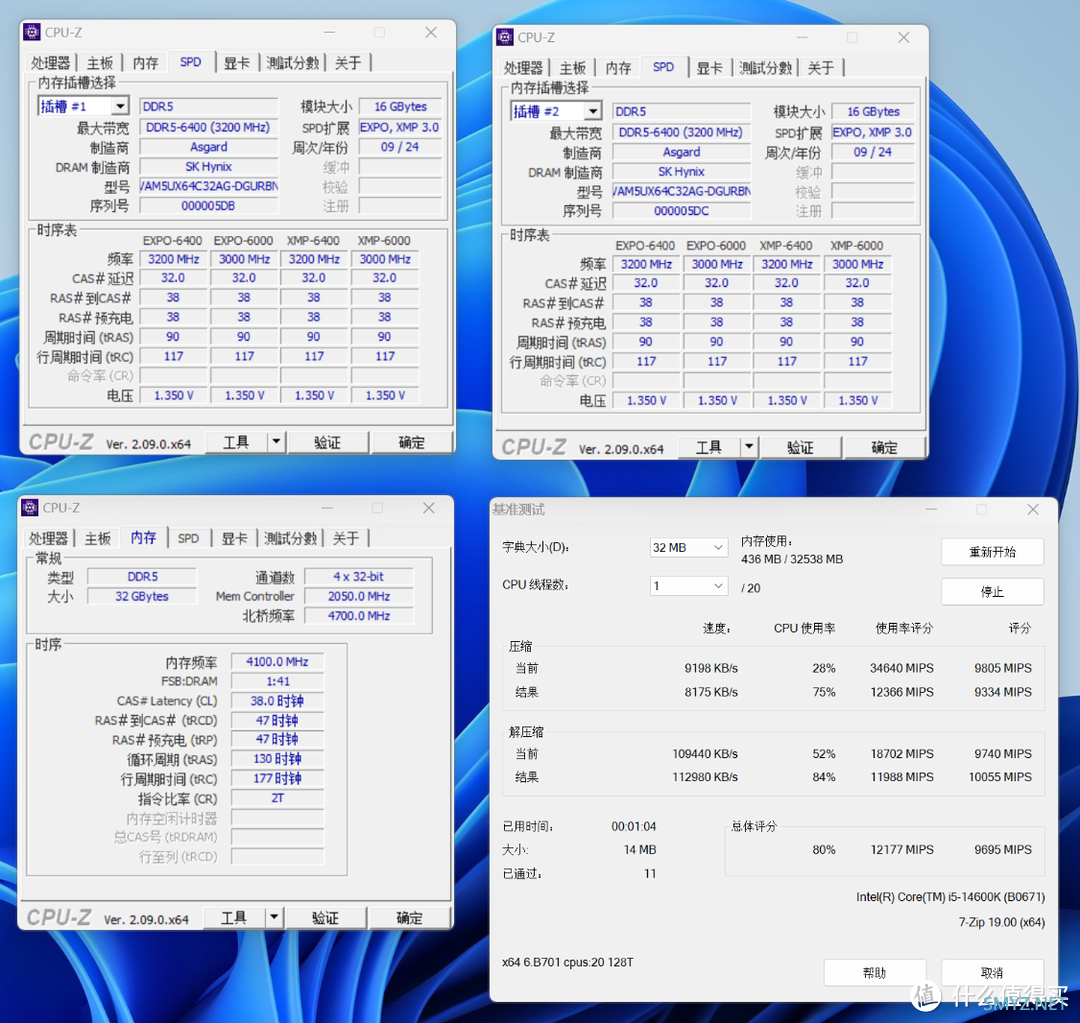1080x1023 pixels.
Task: Stop the benchmark with 停止 button
Action: (x=993, y=591)
